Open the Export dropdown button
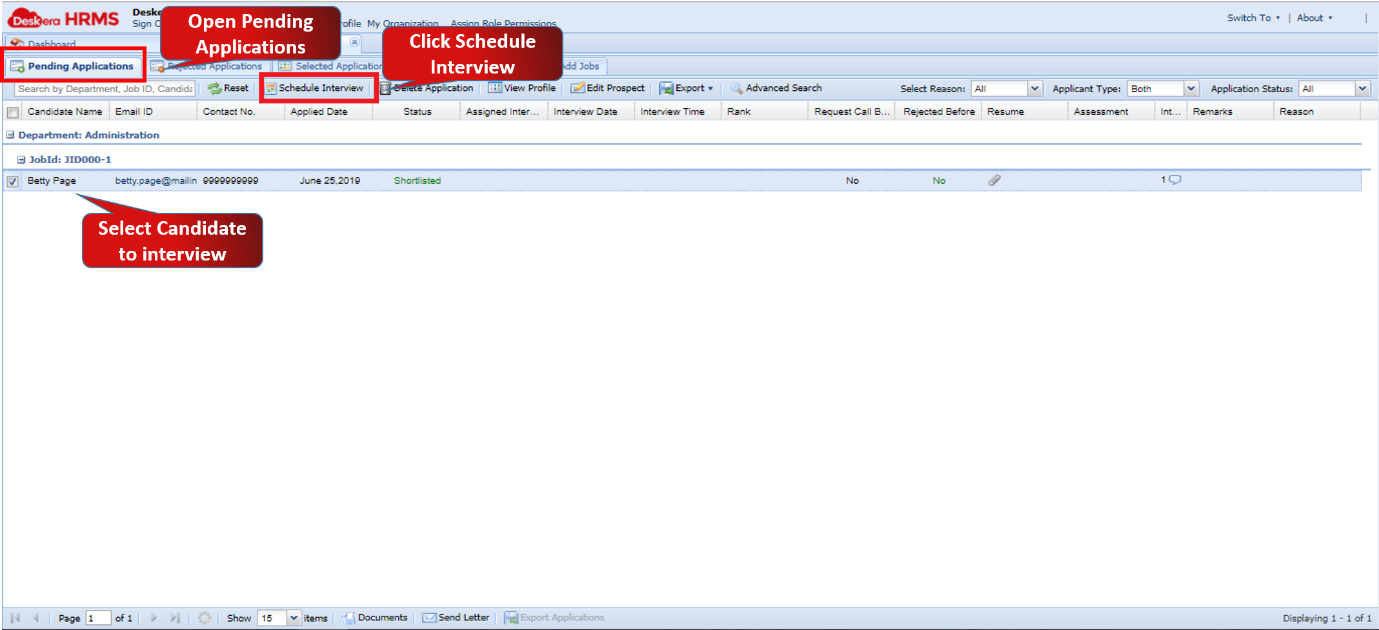 686,88
